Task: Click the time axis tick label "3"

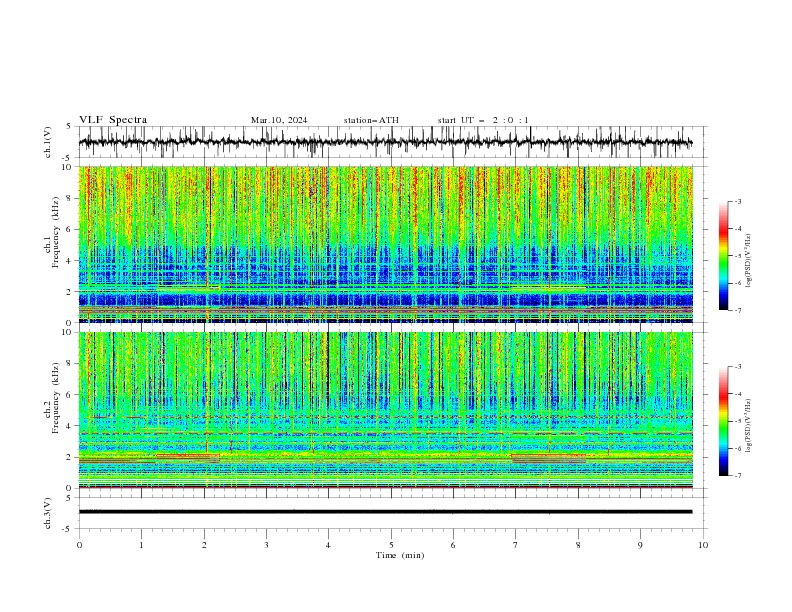Action: [266, 545]
